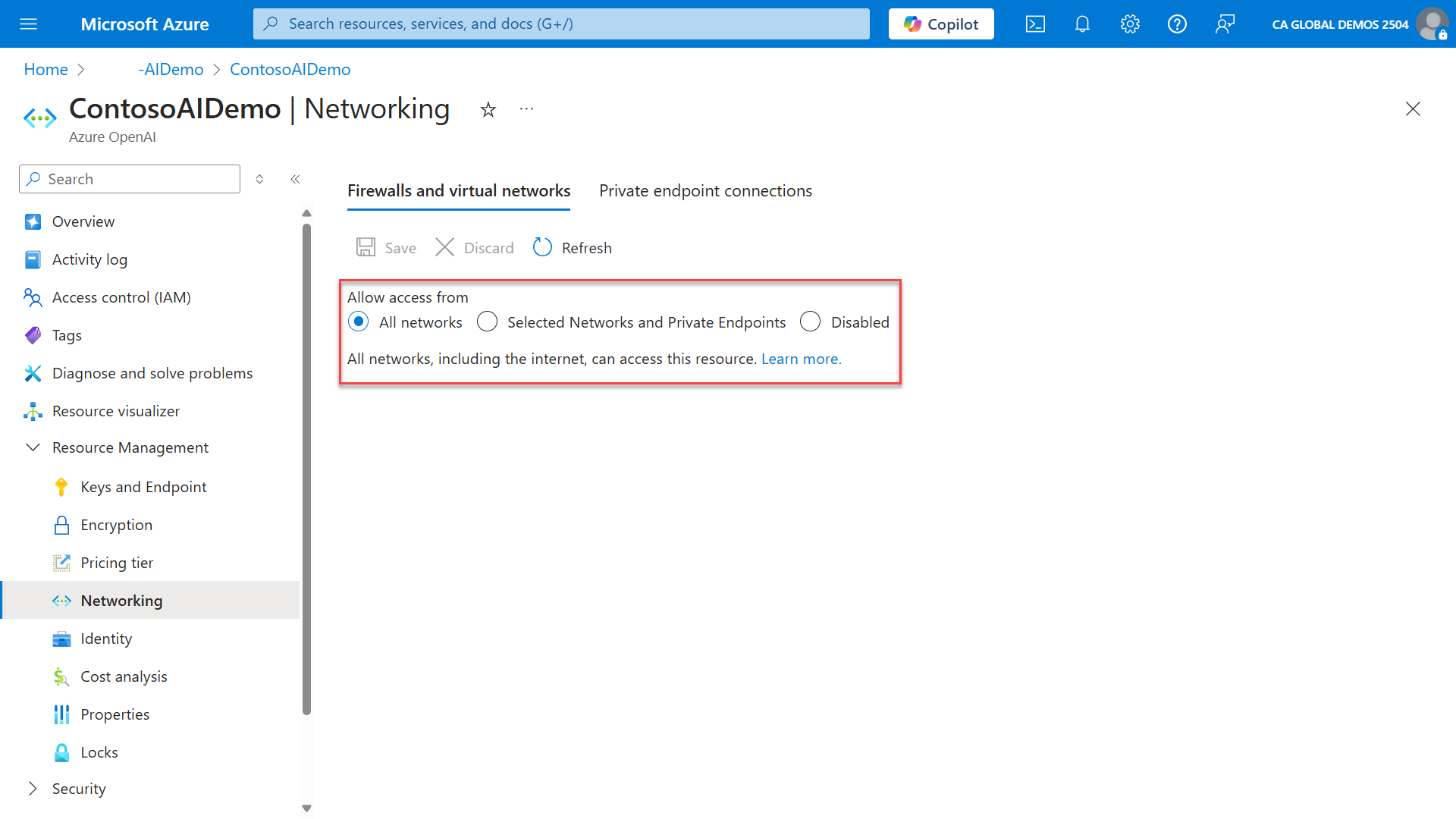Viewport: 1456px width, 819px height.
Task: Select Selected Networks and Private Endpoints
Action: point(487,322)
